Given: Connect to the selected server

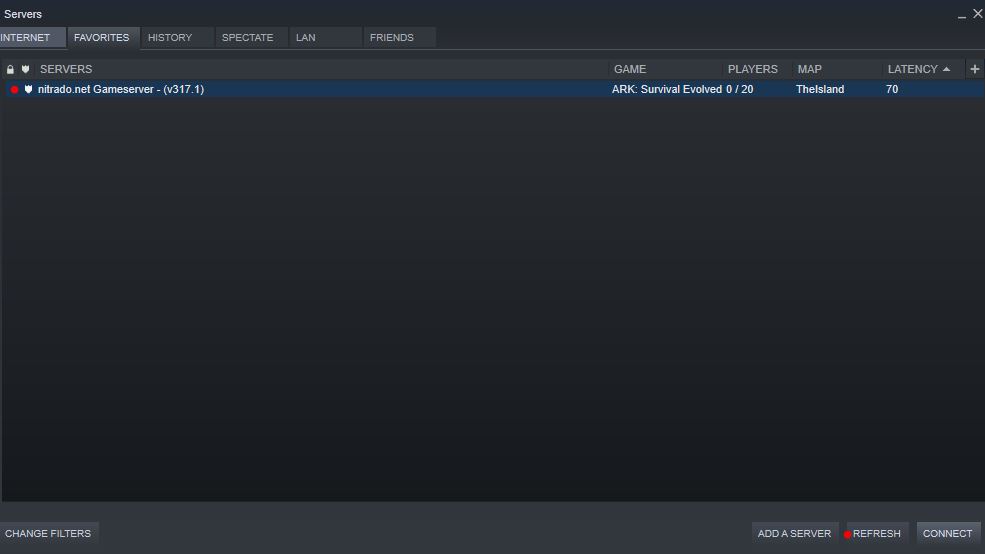Looking at the screenshot, I should 947,533.
